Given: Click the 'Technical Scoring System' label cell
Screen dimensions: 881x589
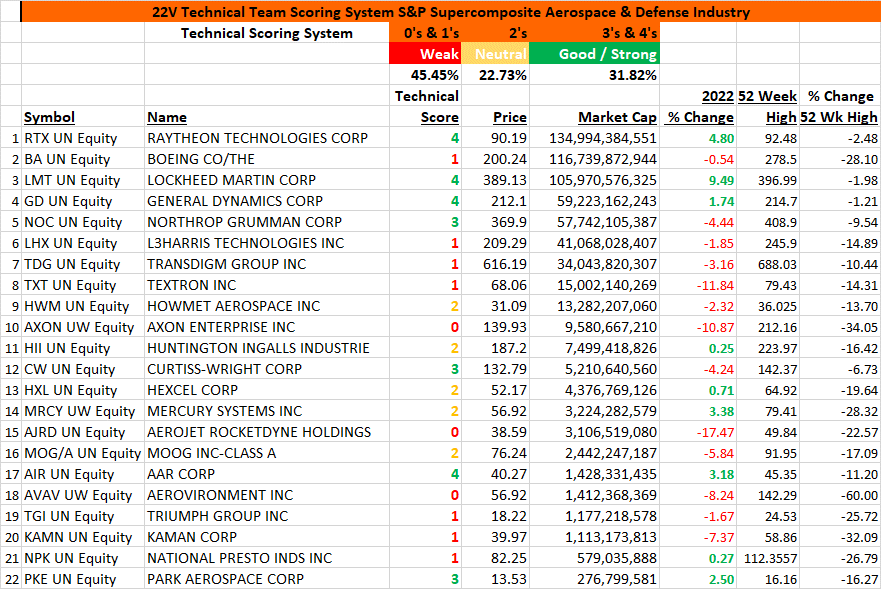Looking at the screenshot, I should (x=267, y=33).
